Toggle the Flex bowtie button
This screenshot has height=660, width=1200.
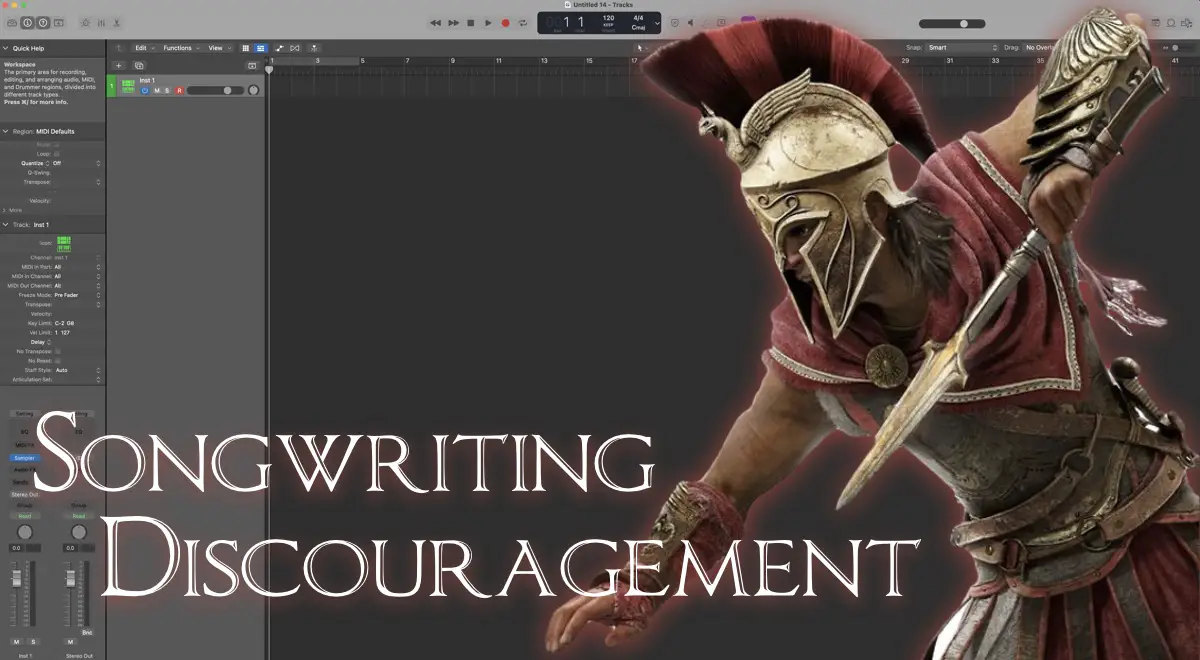click(x=295, y=48)
